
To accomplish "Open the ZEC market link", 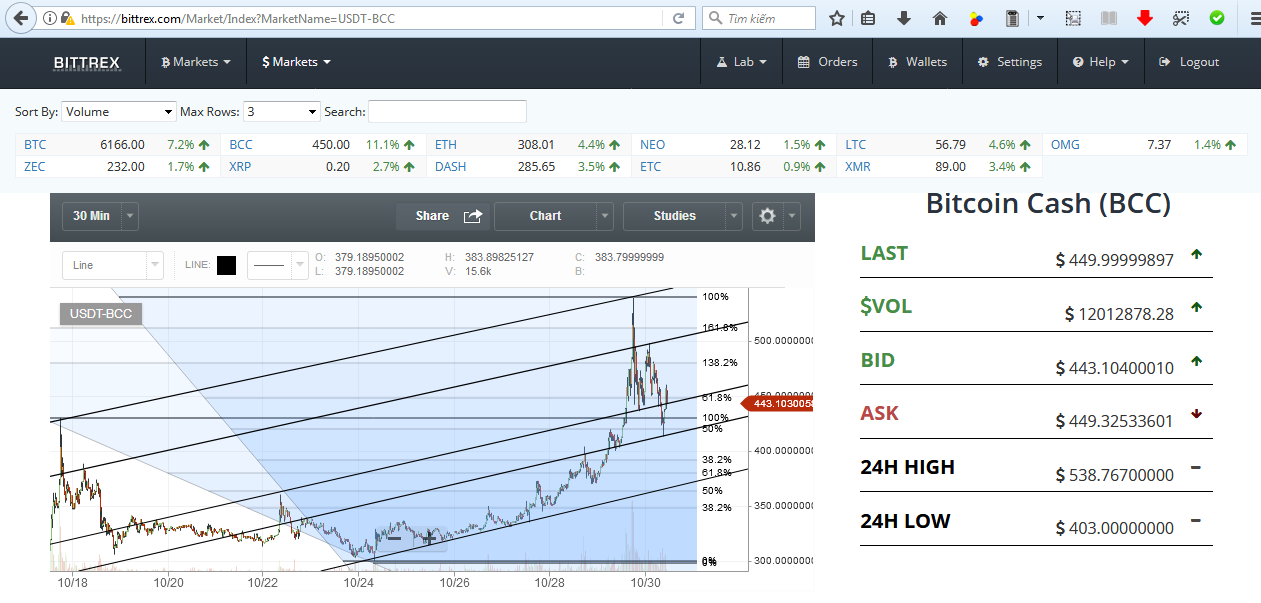I will pyautogui.click(x=35, y=167).
